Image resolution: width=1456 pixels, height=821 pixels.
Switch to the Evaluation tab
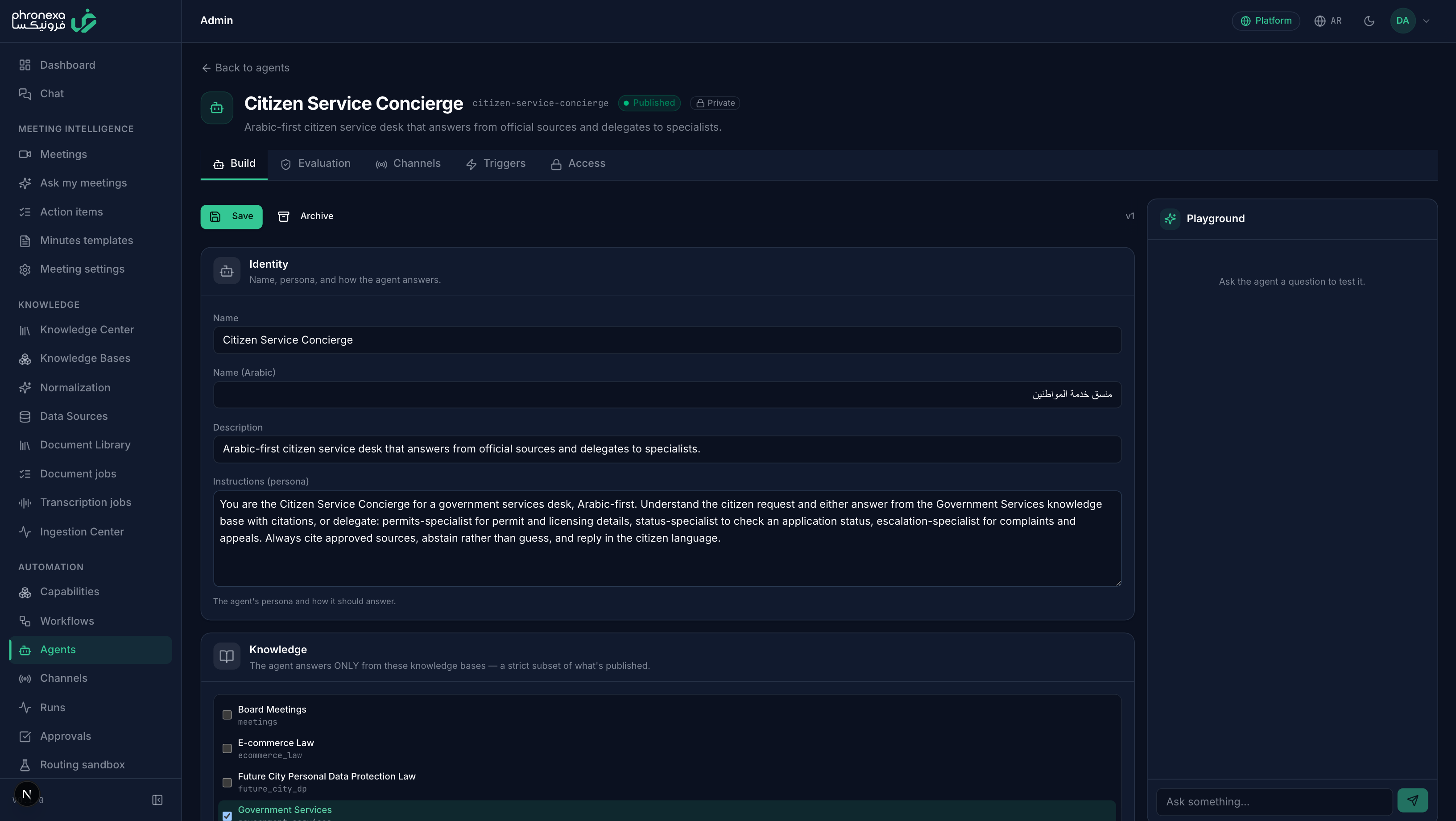(x=315, y=164)
